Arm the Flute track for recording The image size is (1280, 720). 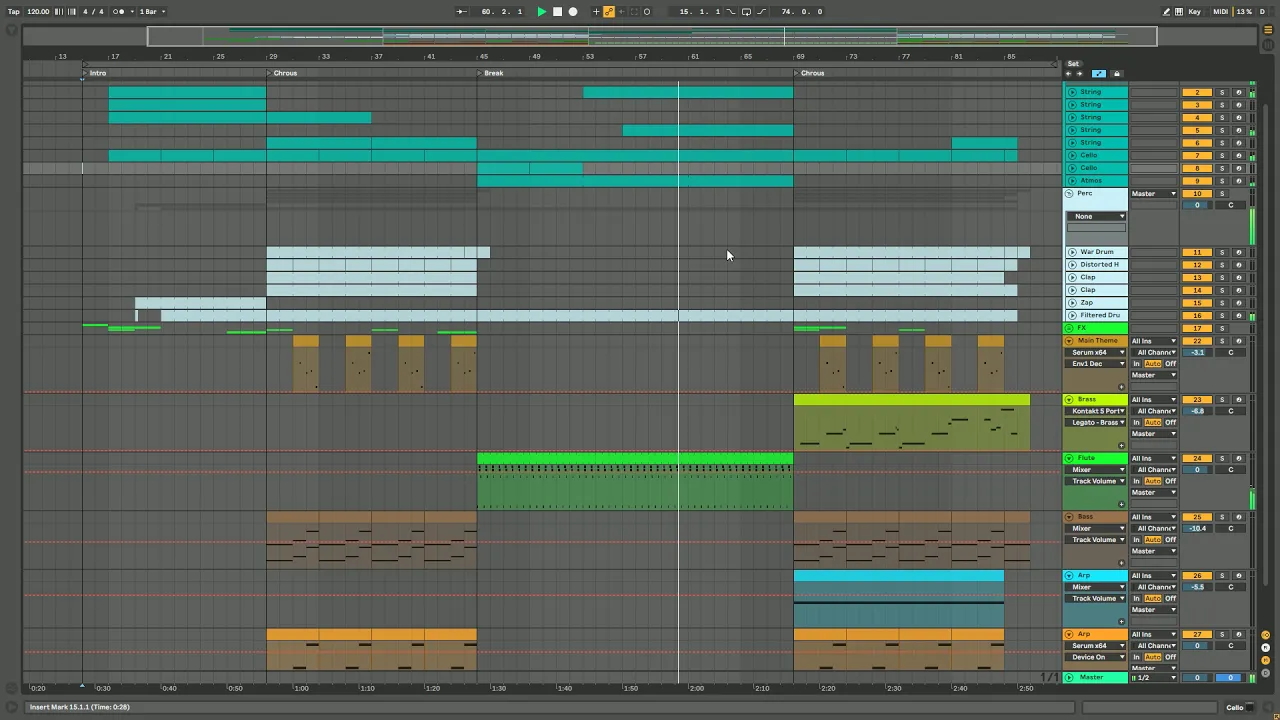tap(1238, 458)
